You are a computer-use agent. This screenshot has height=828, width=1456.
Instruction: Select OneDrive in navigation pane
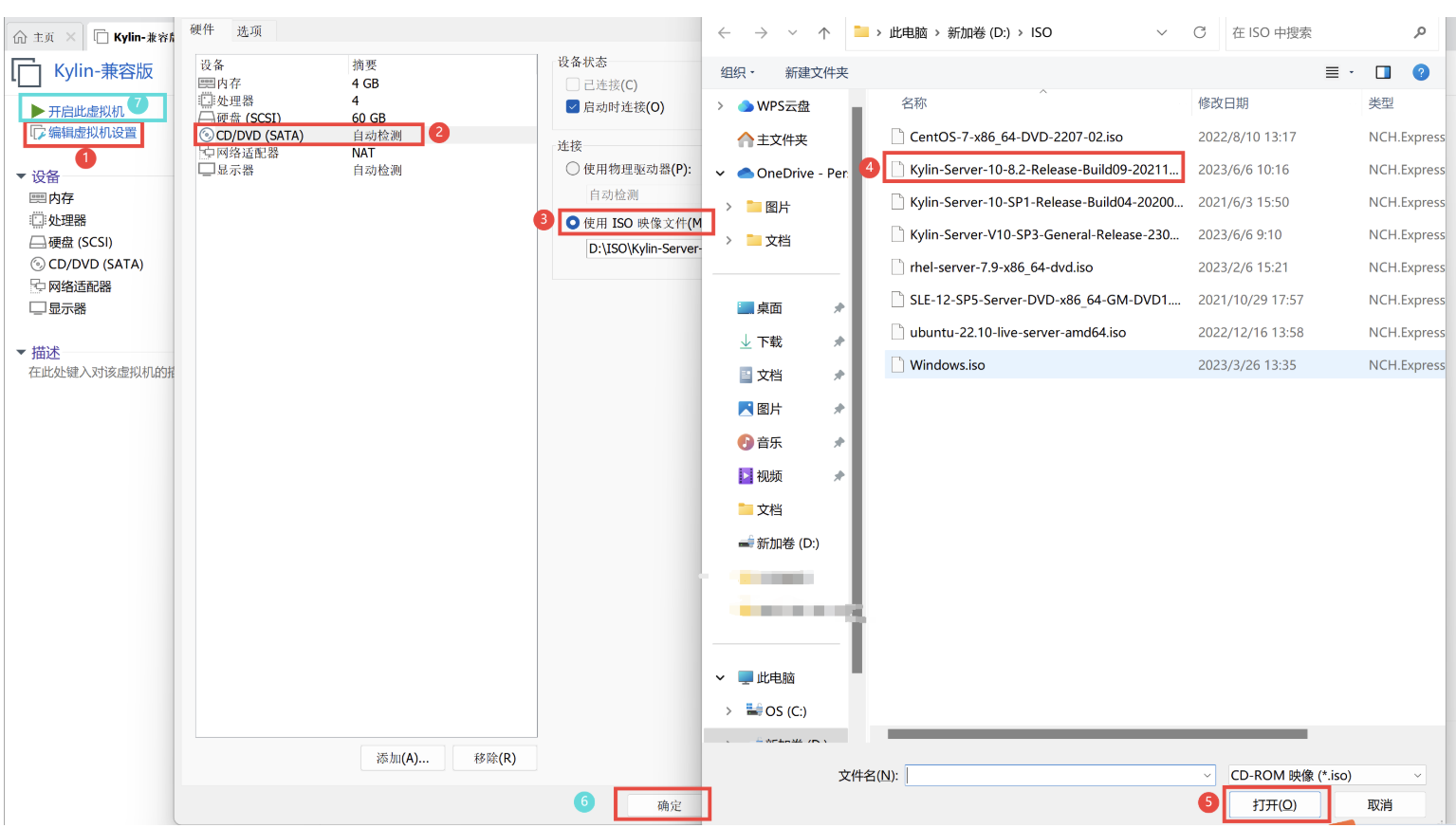(x=793, y=173)
